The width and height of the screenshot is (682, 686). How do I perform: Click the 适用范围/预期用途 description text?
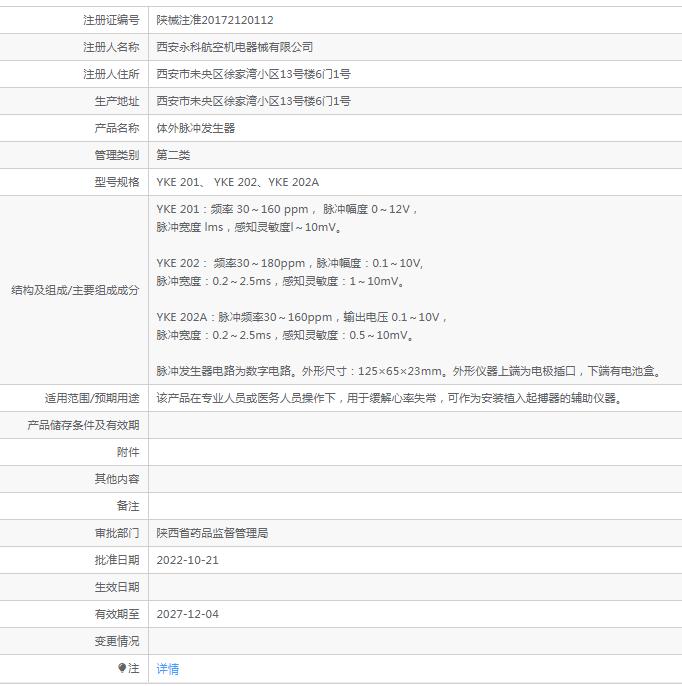[x=390, y=398]
